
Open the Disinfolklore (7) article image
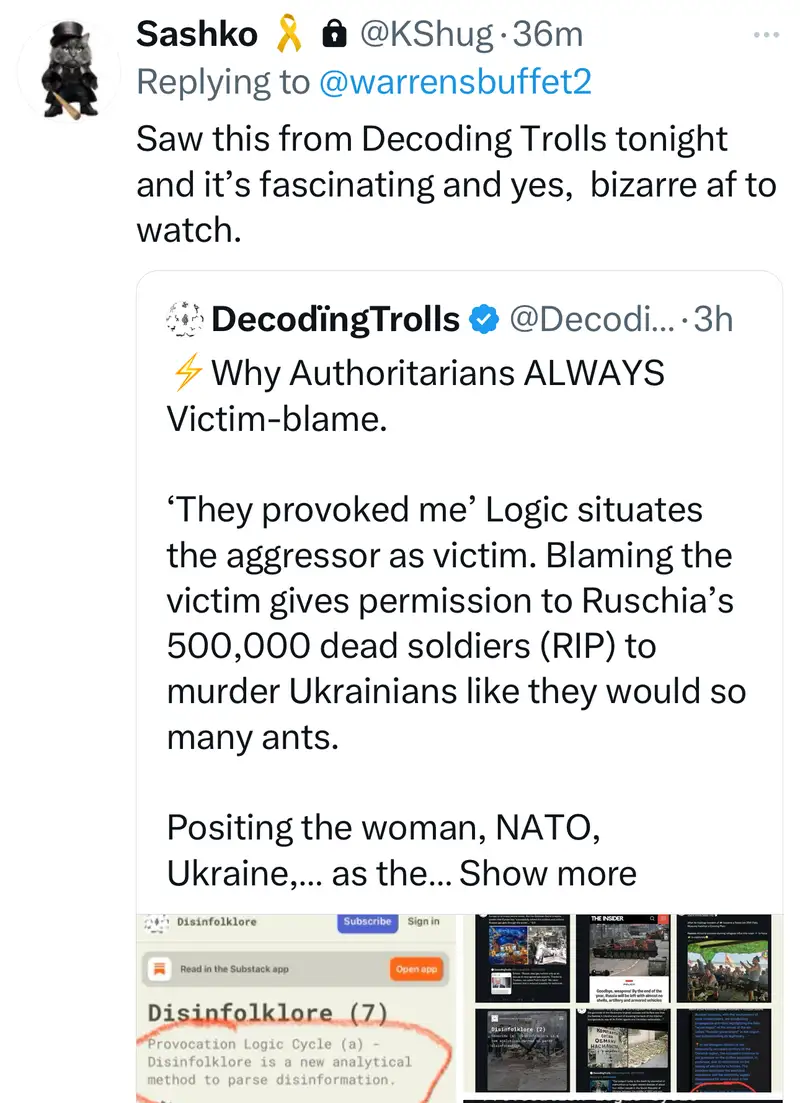(x=296, y=1008)
